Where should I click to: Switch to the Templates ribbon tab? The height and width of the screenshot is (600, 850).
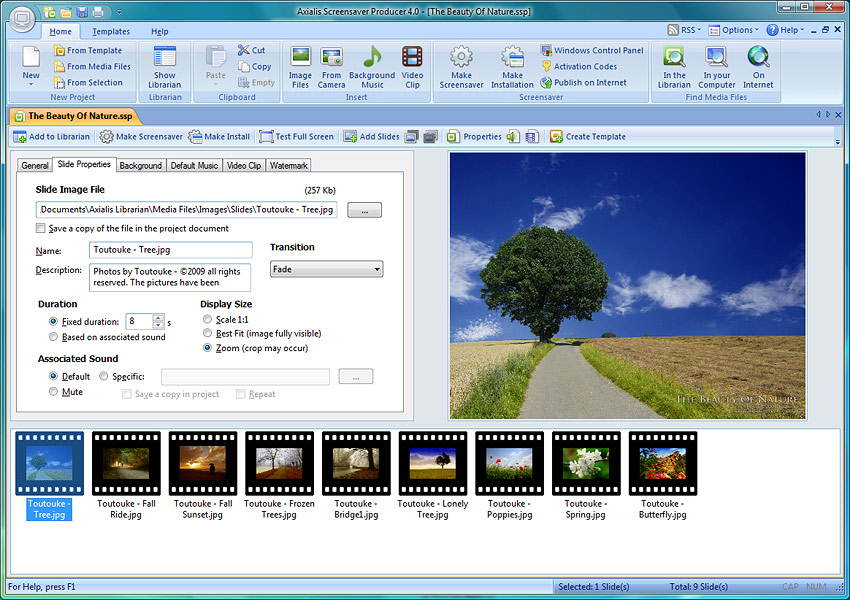click(111, 32)
